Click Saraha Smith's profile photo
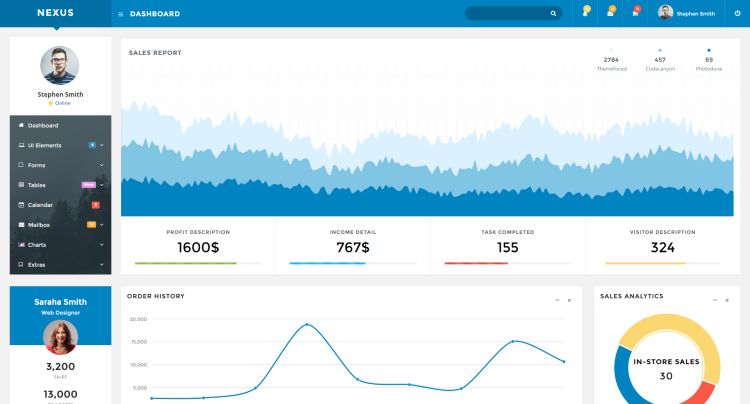The width and height of the screenshot is (750, 404). tap(60, 337)
